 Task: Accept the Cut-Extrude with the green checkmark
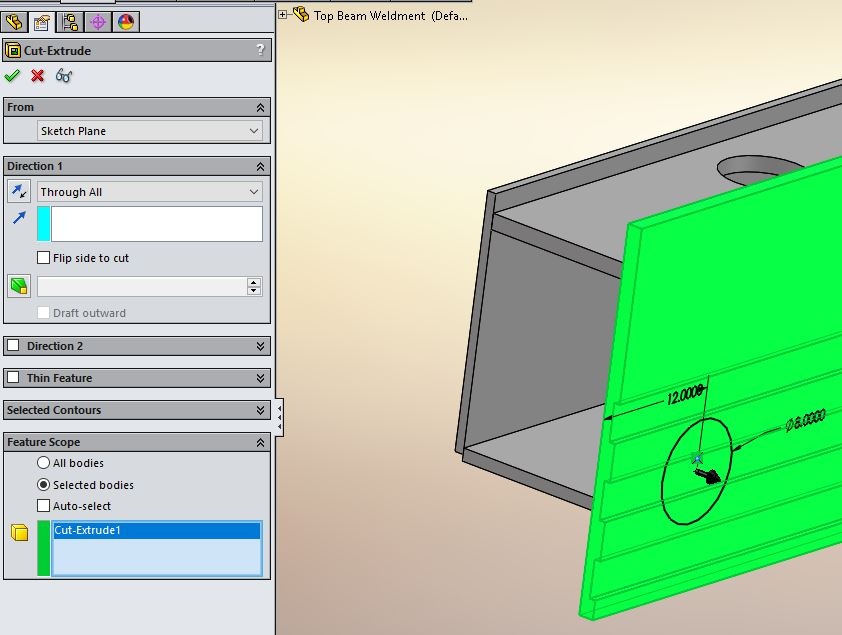pyautogui.click(x=12, y=76)
